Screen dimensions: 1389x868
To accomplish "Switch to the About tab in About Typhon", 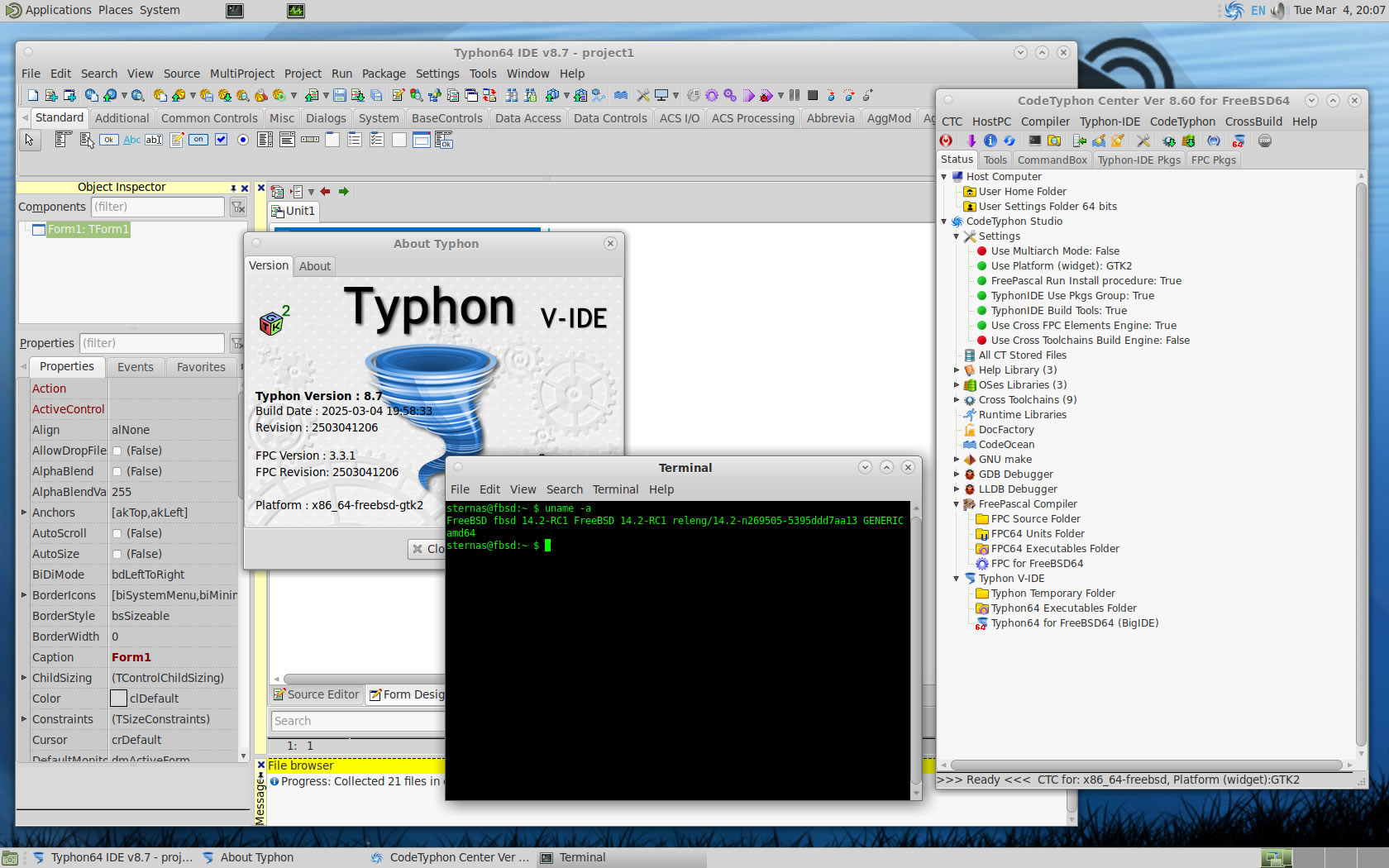I will (315, 266).
